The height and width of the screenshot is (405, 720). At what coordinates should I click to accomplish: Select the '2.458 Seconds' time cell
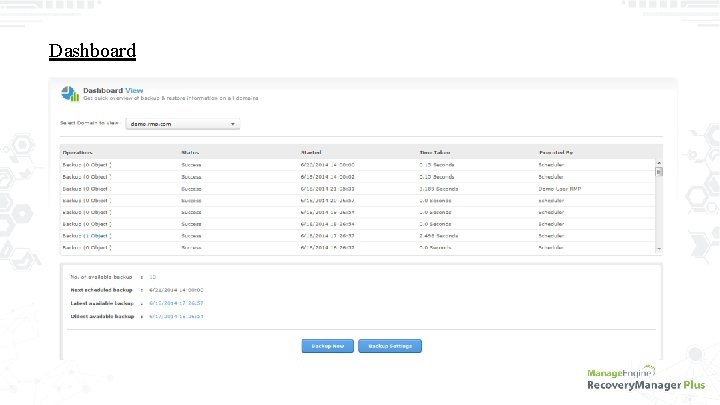[439, 236]
